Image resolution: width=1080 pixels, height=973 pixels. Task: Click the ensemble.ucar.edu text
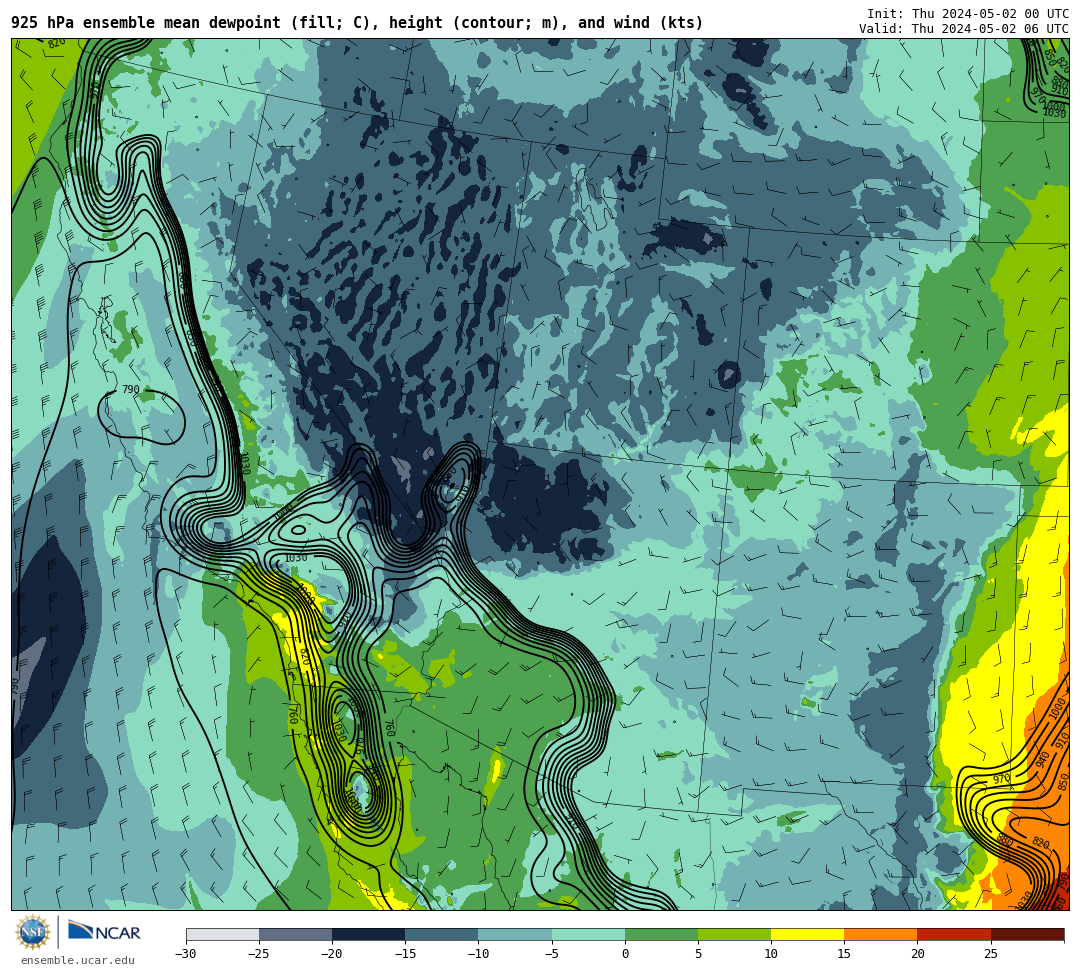pyautogui.click(x=78, y=960)
